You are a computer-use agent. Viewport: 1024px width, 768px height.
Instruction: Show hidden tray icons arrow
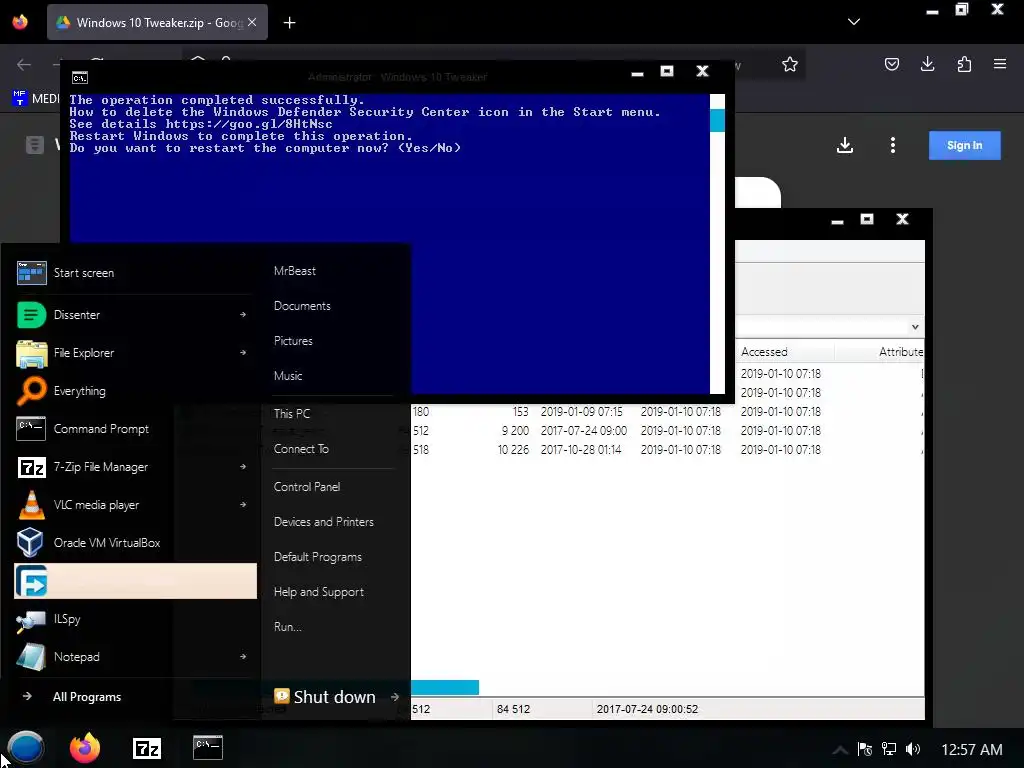pyautogui.click(x=840, y=750)
